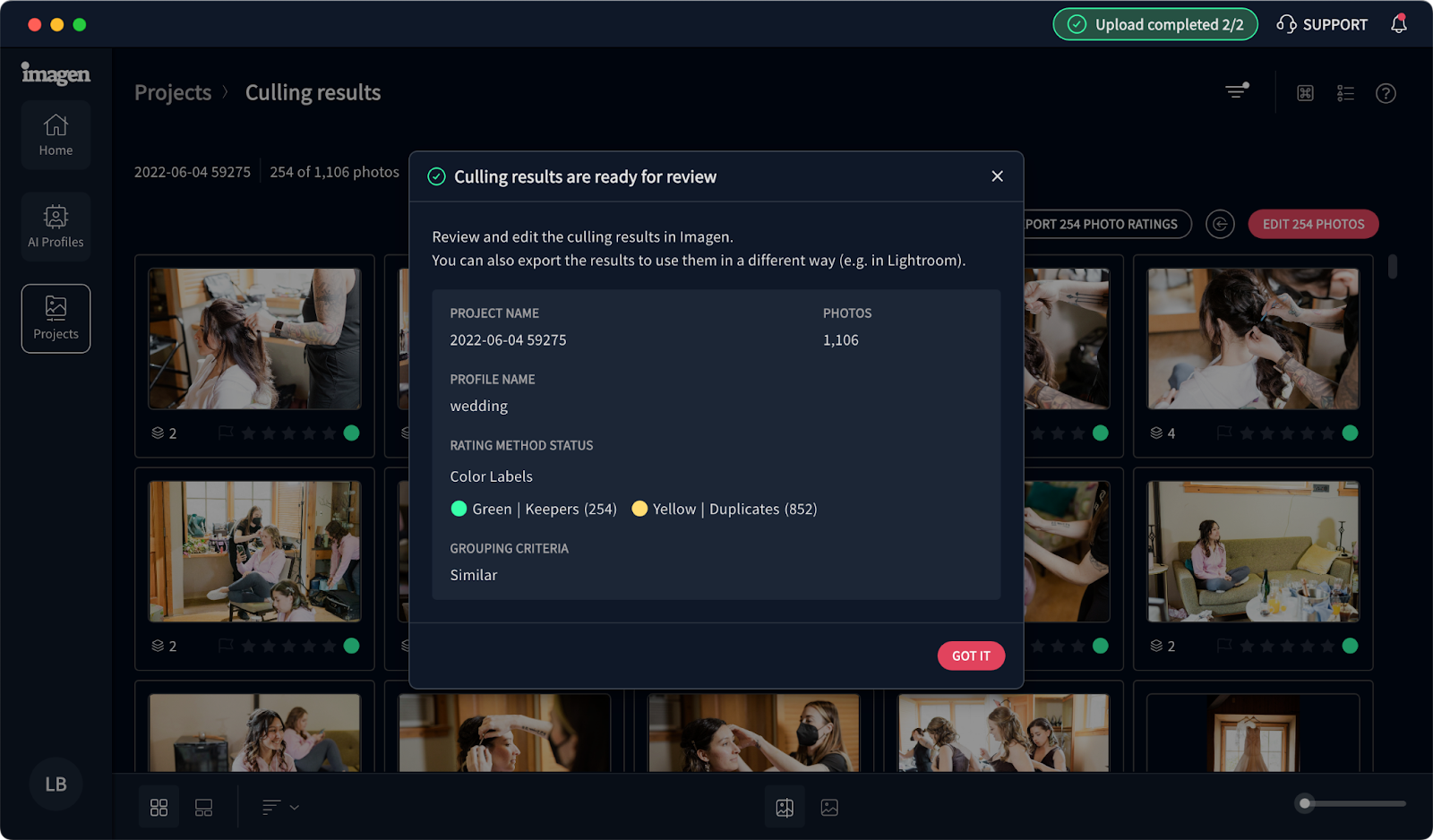This screenshot has height=840, width=1433.
Task: Click green label on first photo
Action: point(351,433)
